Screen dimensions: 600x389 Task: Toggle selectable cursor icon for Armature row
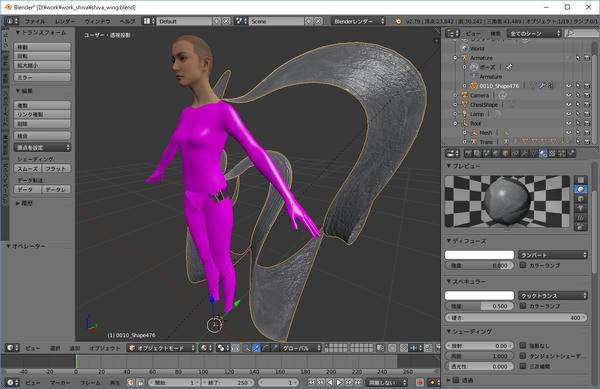[x=578, y=58]
